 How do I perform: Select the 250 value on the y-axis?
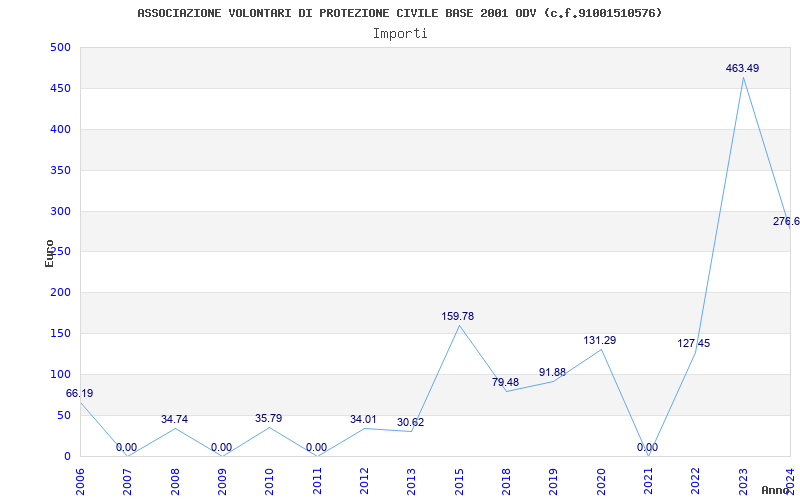60,252
